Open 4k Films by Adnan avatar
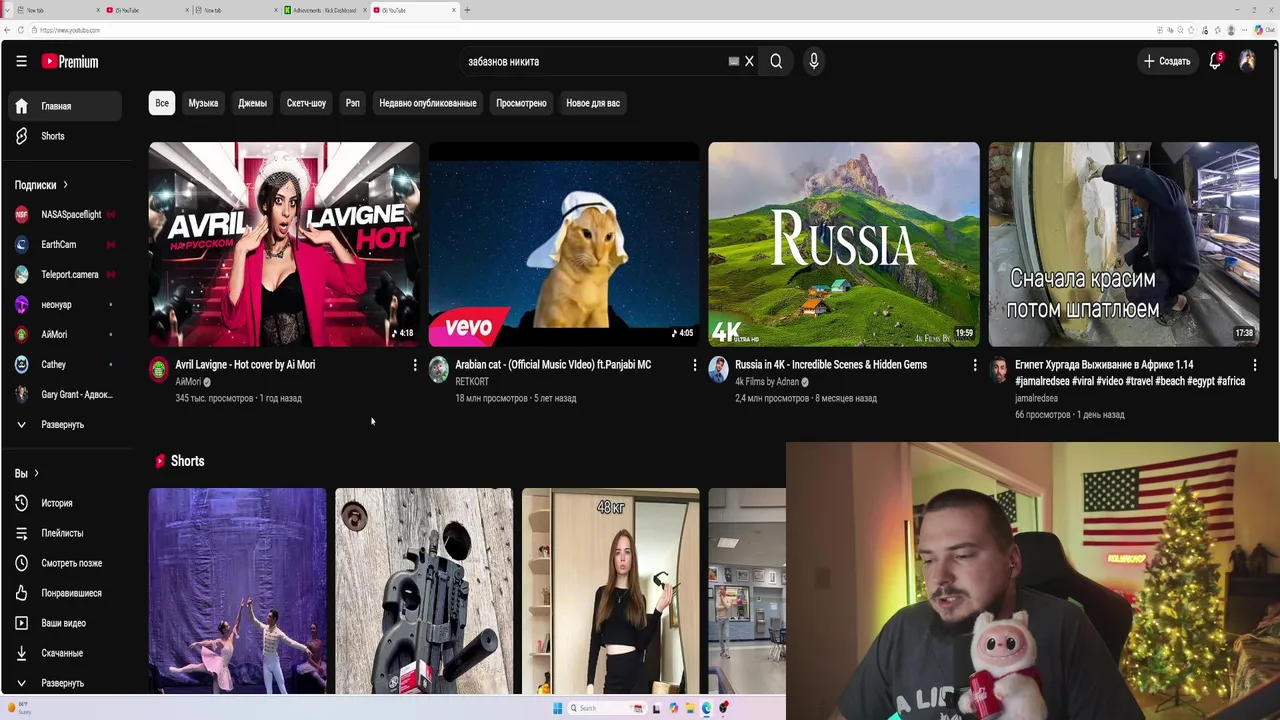This screenshot has width=1280, height=720. [719, 370]
